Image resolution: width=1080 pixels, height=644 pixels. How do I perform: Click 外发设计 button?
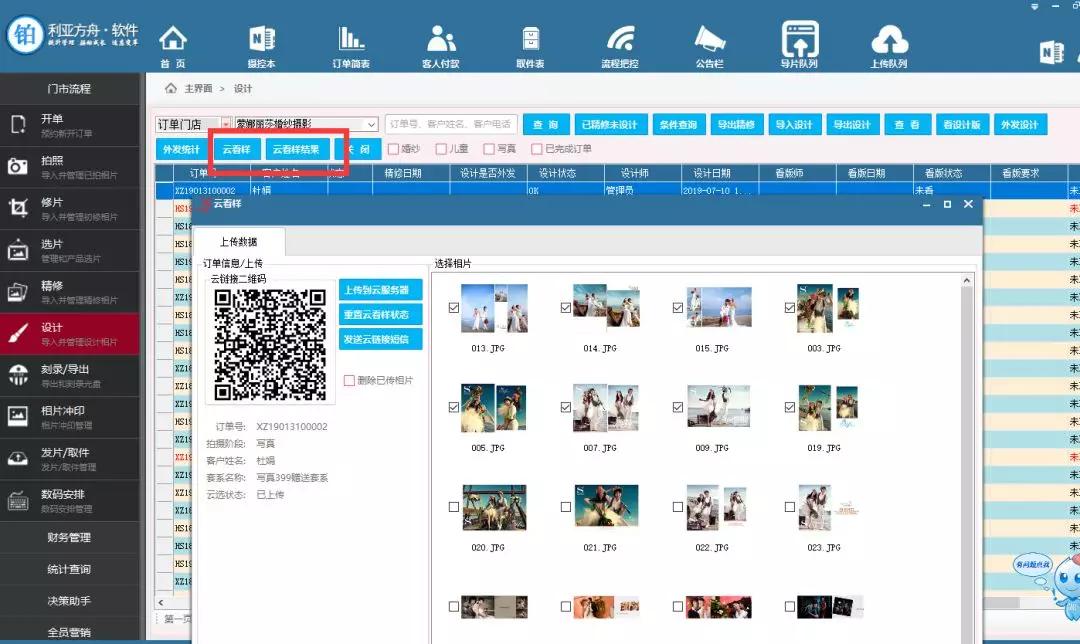click(1019, 125)
